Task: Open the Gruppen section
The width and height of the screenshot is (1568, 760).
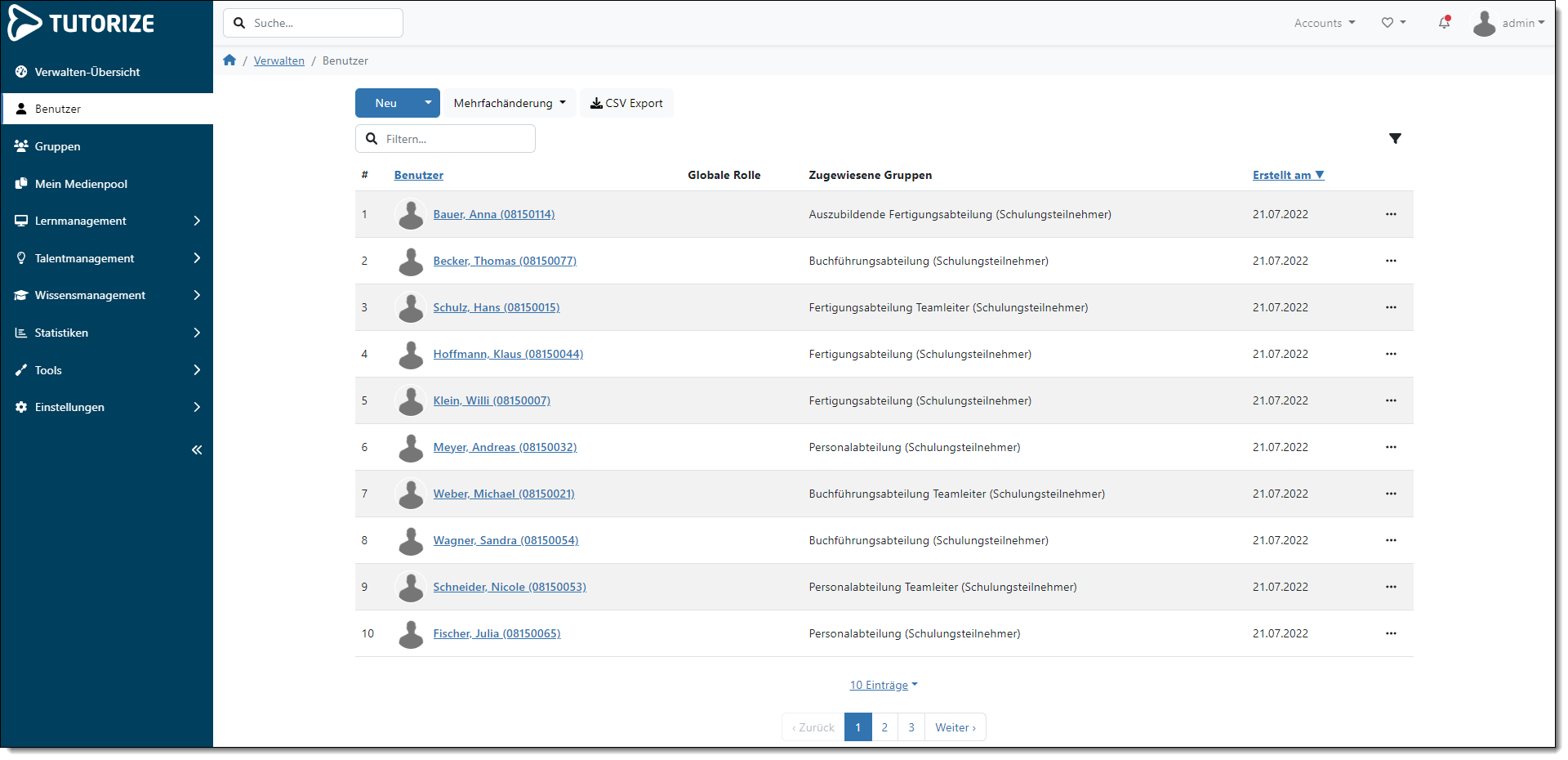Action: tap(57, 146)
